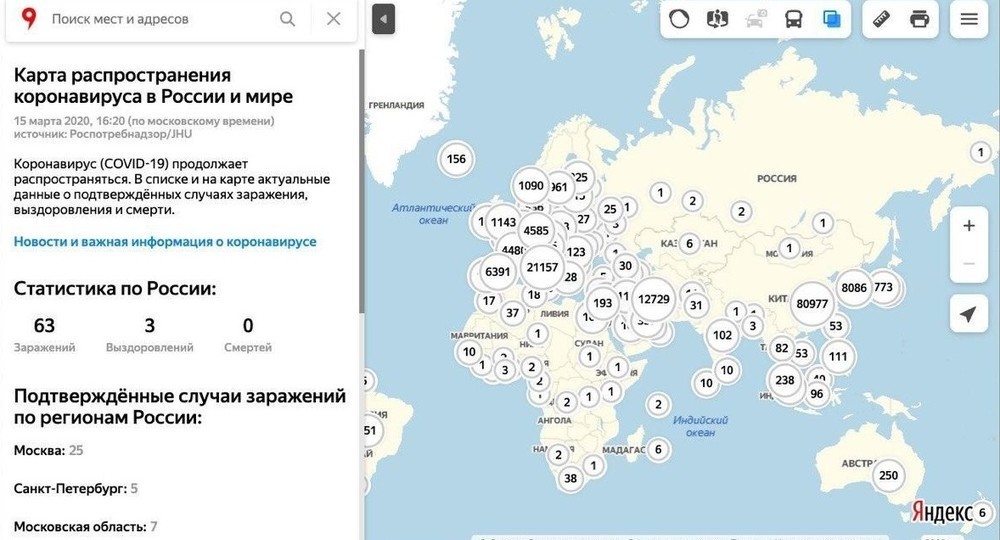Open the 1143 cluster over the UK

pos(503,222)
